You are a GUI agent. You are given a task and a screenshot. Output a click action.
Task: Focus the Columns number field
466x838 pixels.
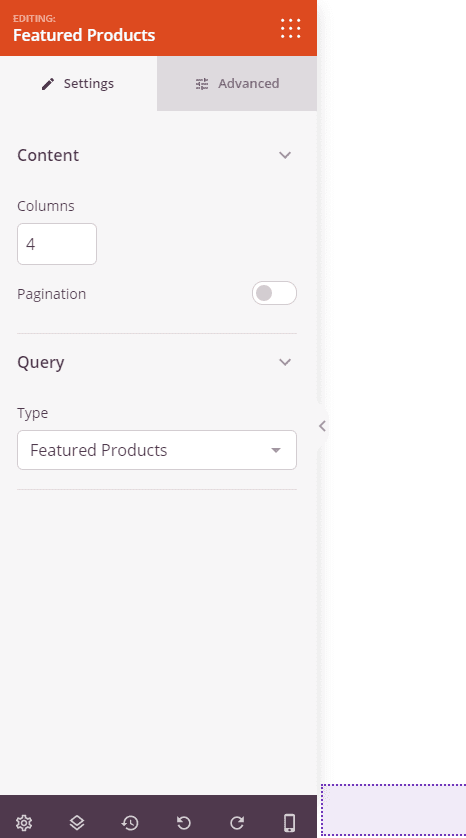click(57, 244)
